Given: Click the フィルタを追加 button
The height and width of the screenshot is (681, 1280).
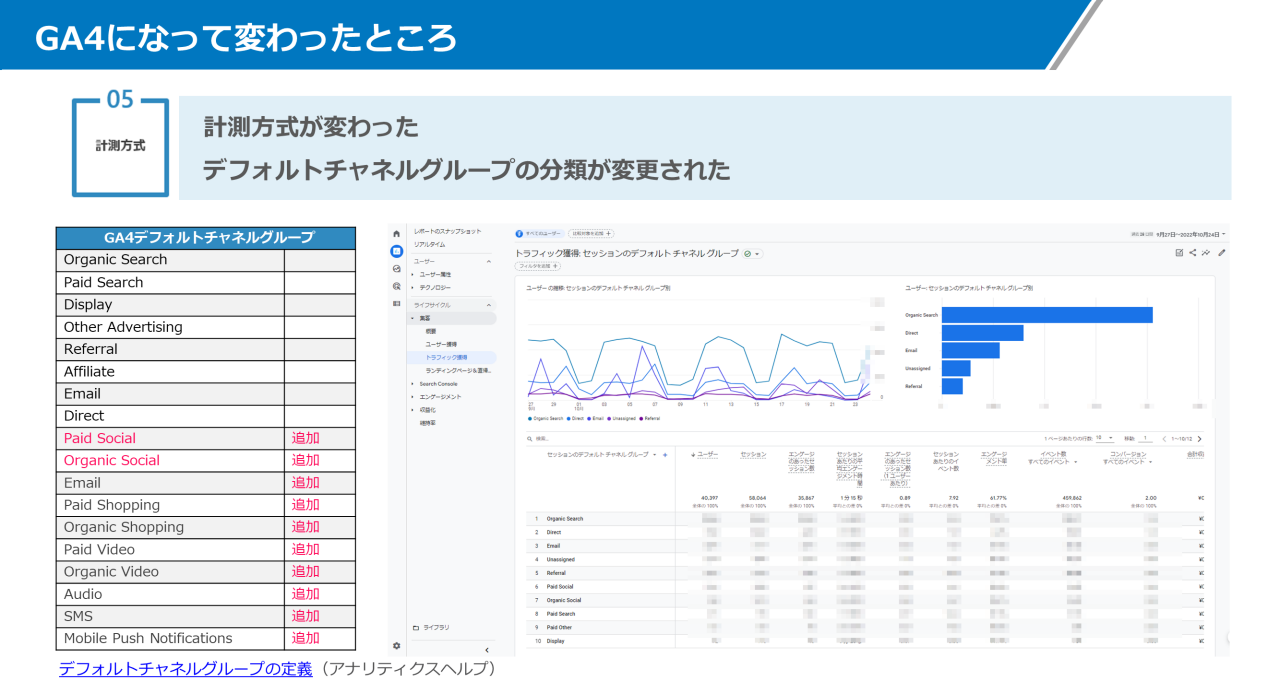Looking at the screenshot, I should 538,266.
